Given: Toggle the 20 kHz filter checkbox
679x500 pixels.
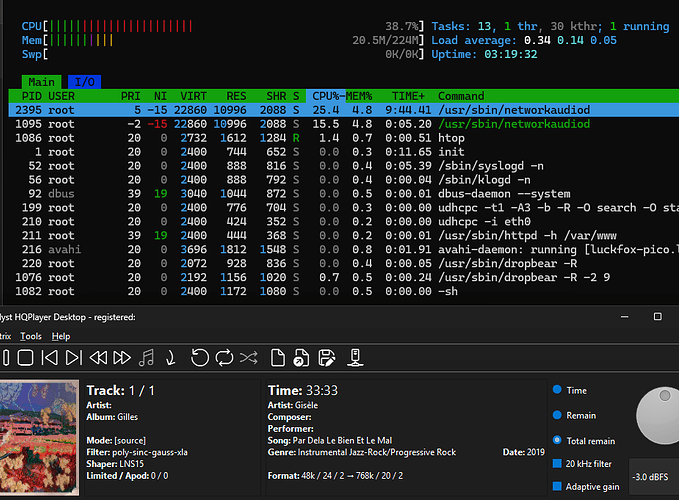Looking at the screenshot, I should coord(557,463).
